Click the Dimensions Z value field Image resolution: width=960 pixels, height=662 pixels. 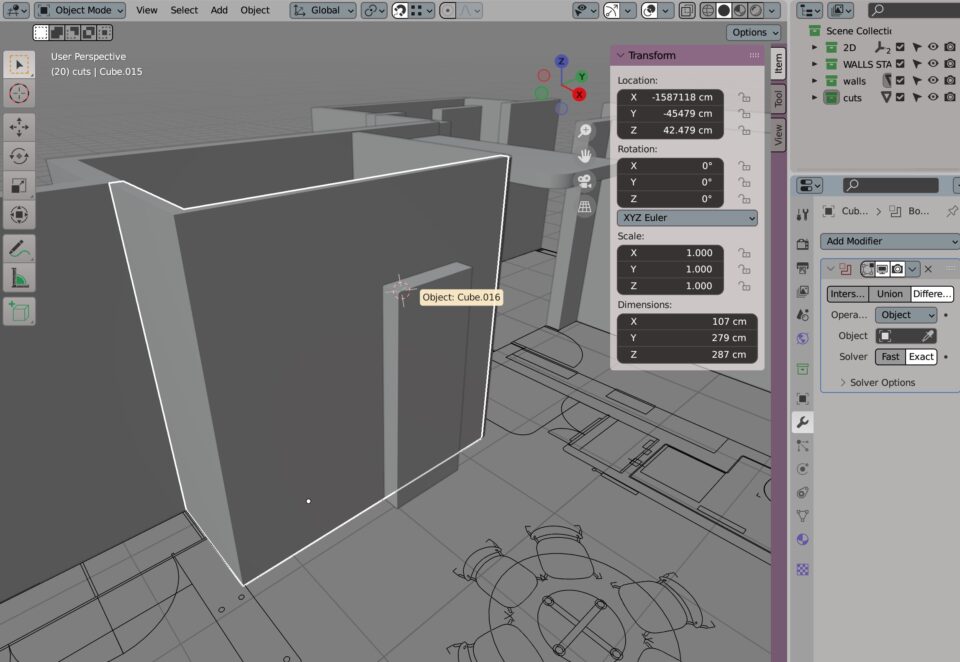point(687,354)
